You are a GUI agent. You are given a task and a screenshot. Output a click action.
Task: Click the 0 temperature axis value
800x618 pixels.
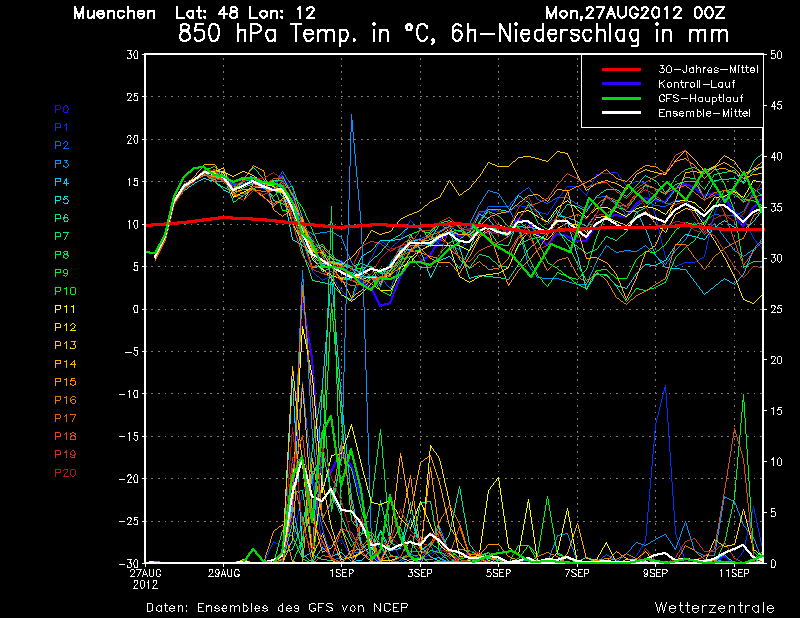136,309
